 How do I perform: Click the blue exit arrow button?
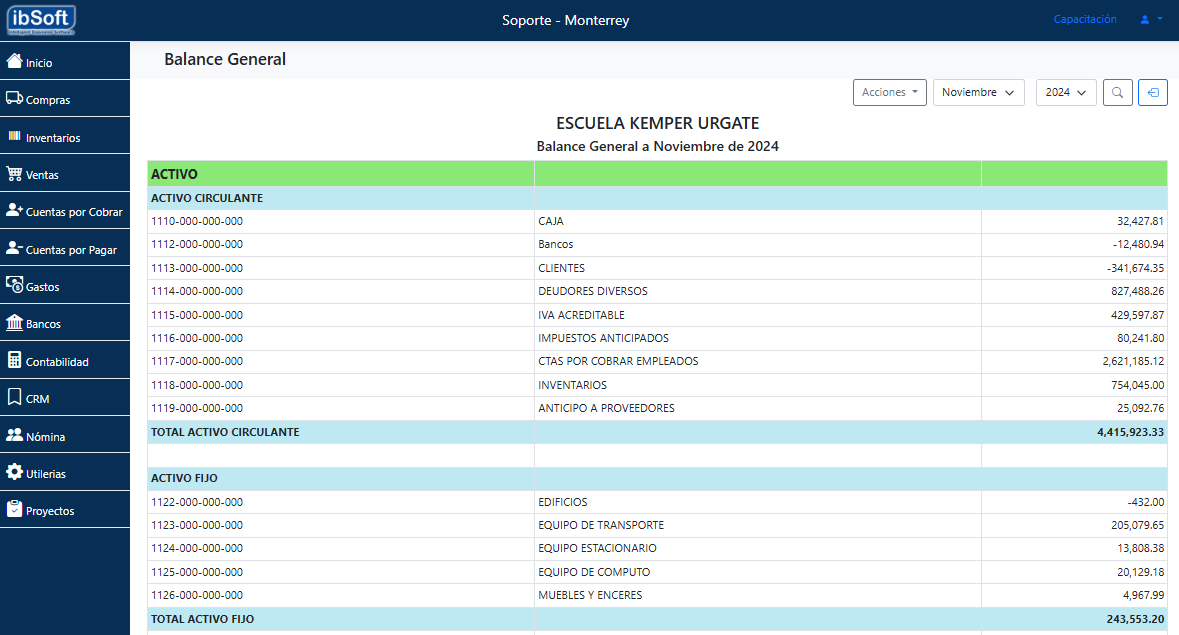1152,93
